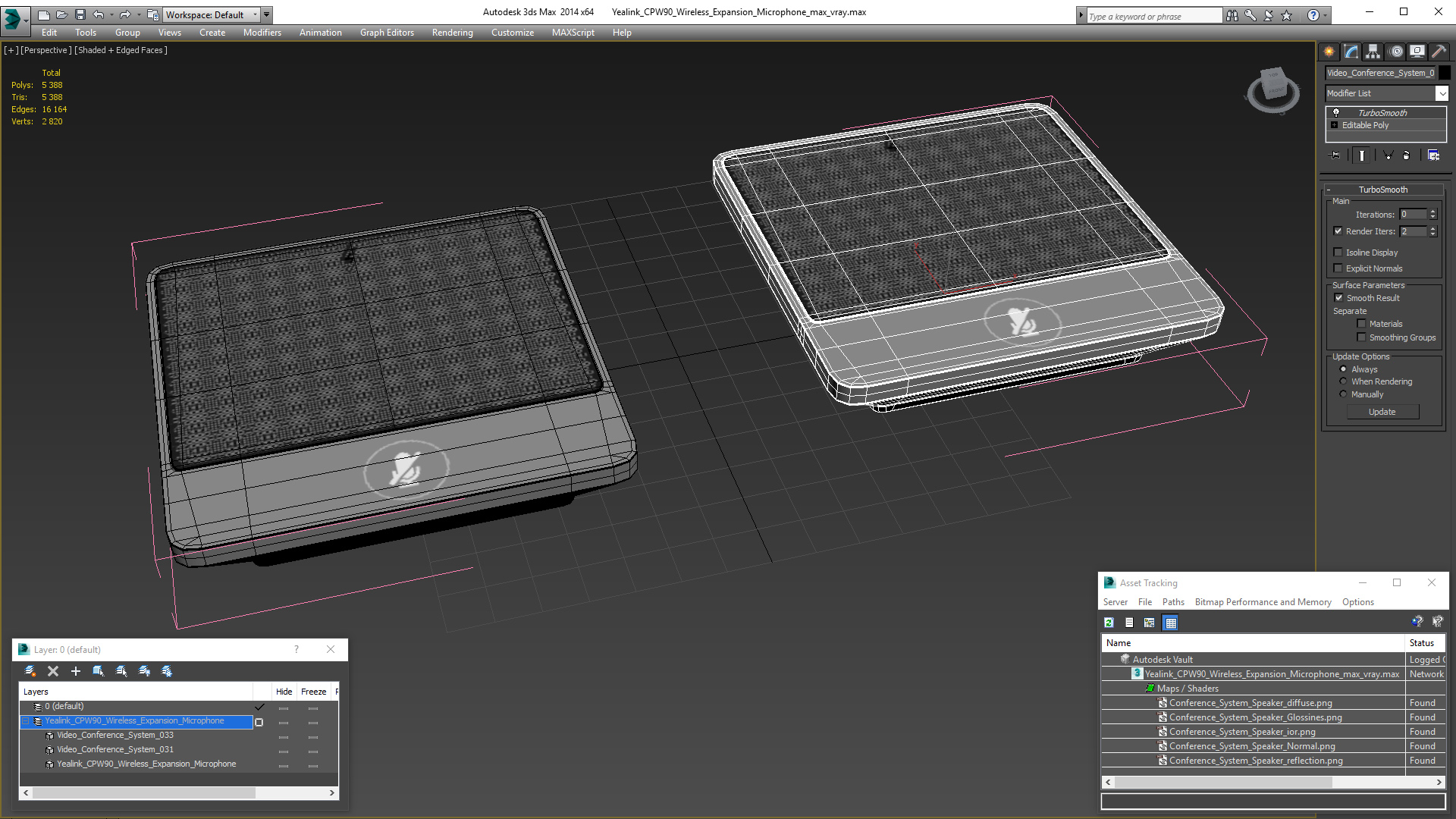This screenshot has height=819, width=1456.
Task: Click the Update button in TurboSmooth
Action: [x=1382, y=412]
